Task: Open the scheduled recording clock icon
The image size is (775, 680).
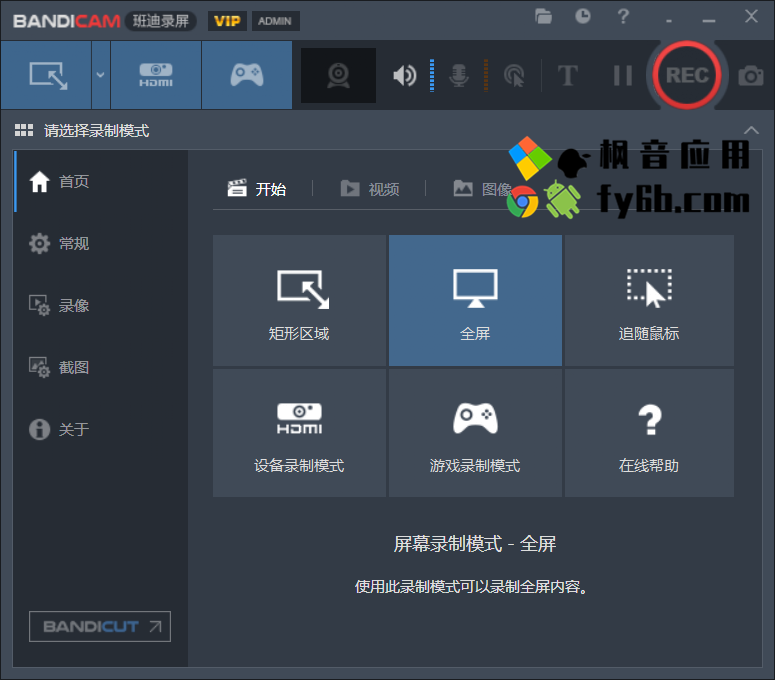Action: pyautogui.click(x=583, y=16)
